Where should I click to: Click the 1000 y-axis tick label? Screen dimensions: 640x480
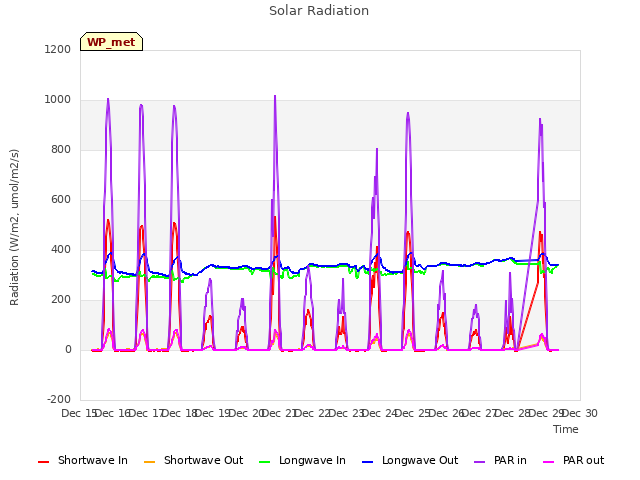(x=58, y=100)
